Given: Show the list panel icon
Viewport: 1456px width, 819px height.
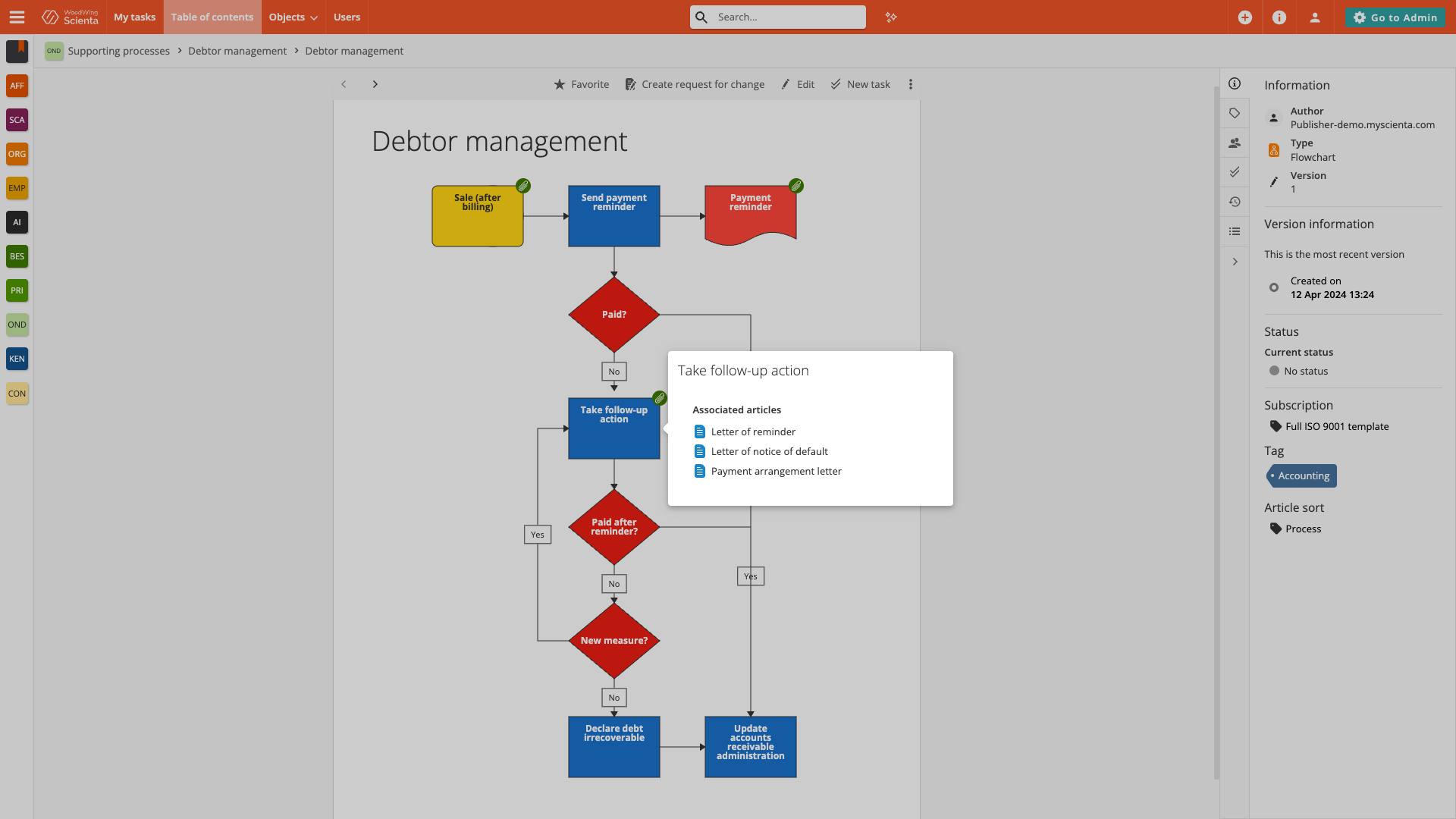Looking at the screenshot, I should (x=1235, y=231).
